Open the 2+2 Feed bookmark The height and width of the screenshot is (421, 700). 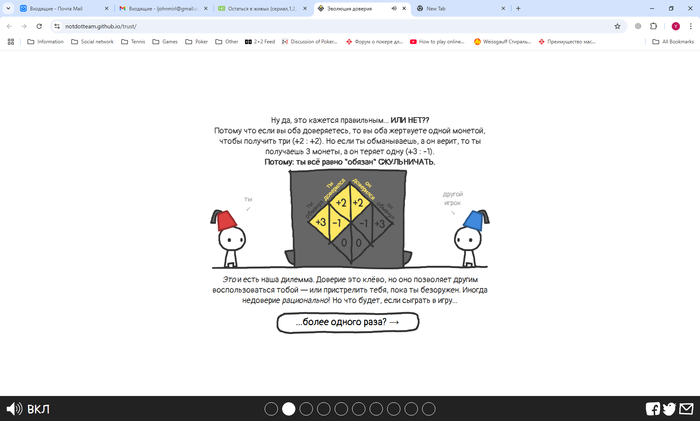260,42
